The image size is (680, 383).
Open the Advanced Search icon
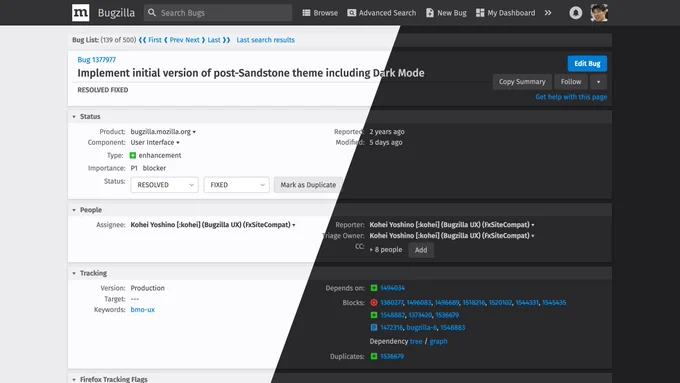tap(352, 13)
